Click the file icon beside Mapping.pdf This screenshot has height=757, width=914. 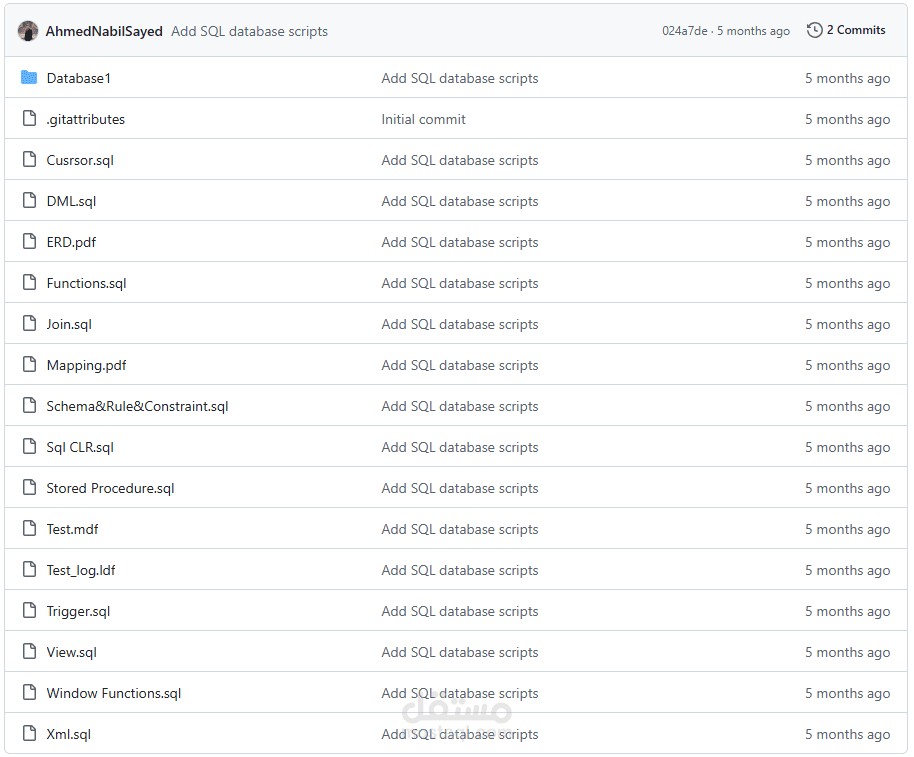coord(29,365)
